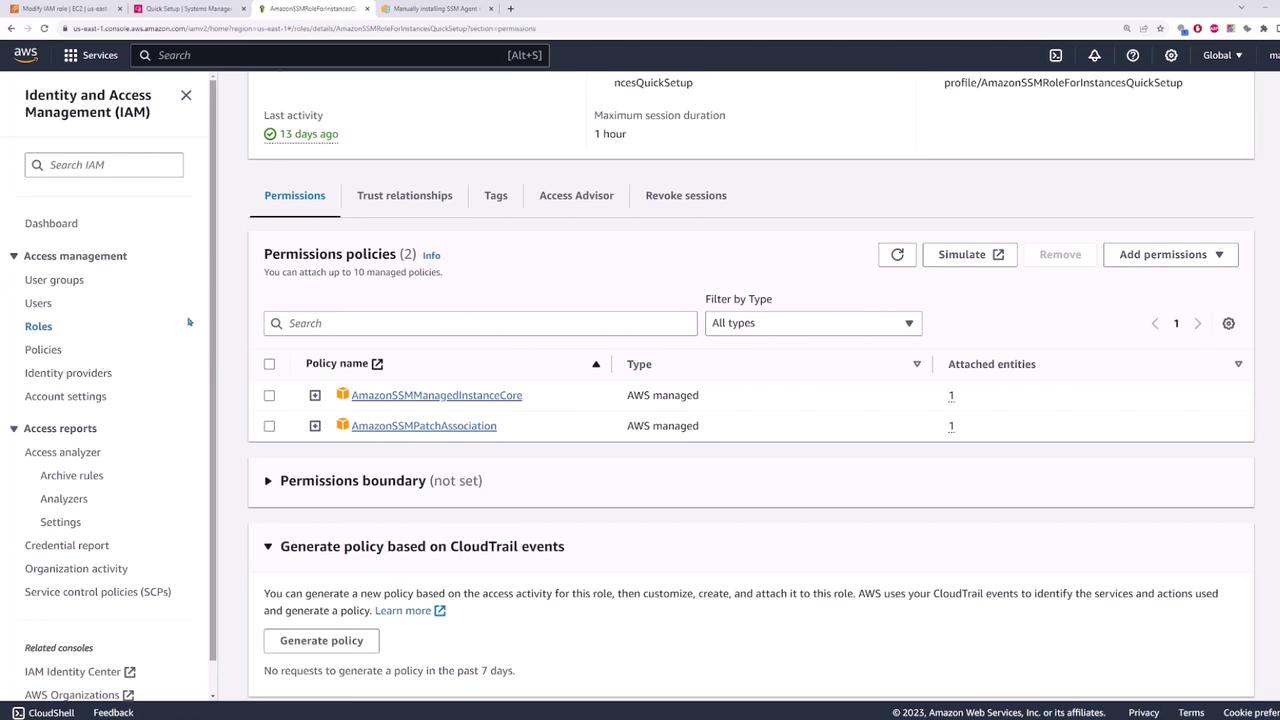Click the AmazonSSMManagedInstanceCore policy cube icon

click(x=342, y=394)
